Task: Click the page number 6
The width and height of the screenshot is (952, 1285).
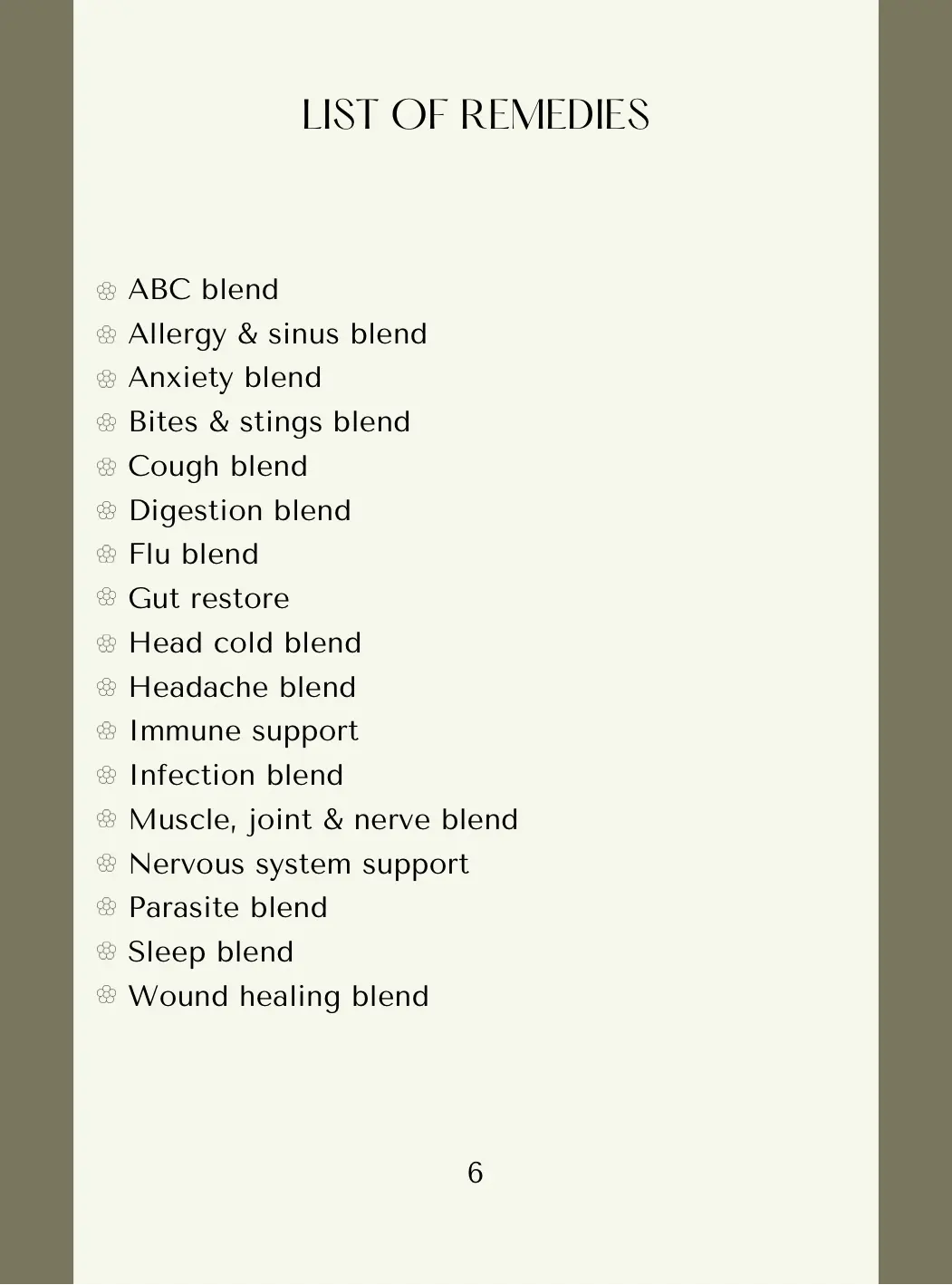Action: tap(476, 1173)
